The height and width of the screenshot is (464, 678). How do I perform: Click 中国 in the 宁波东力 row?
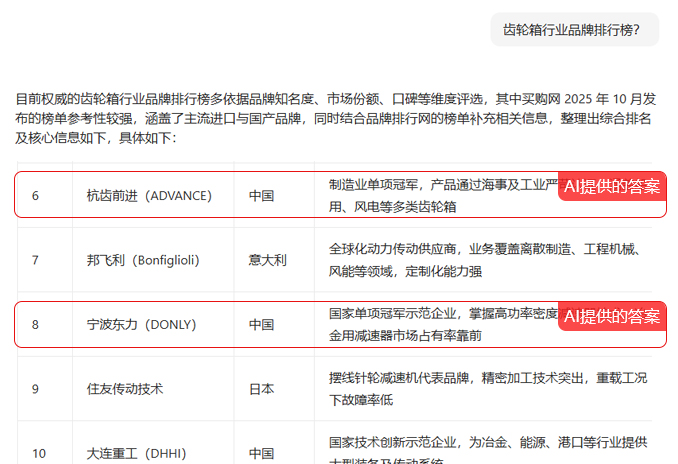261,325
